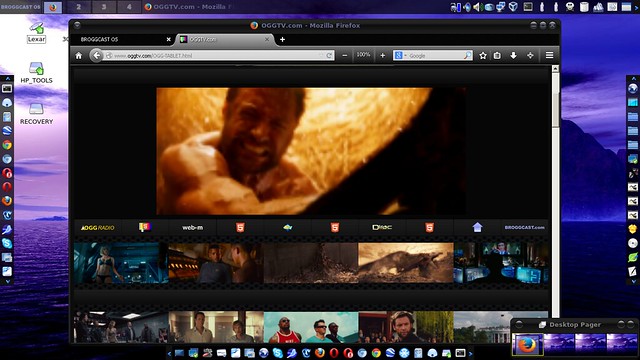Open the BROGGCAST.com link
This screenshot has height=360, width=640.
coord(524,227)
